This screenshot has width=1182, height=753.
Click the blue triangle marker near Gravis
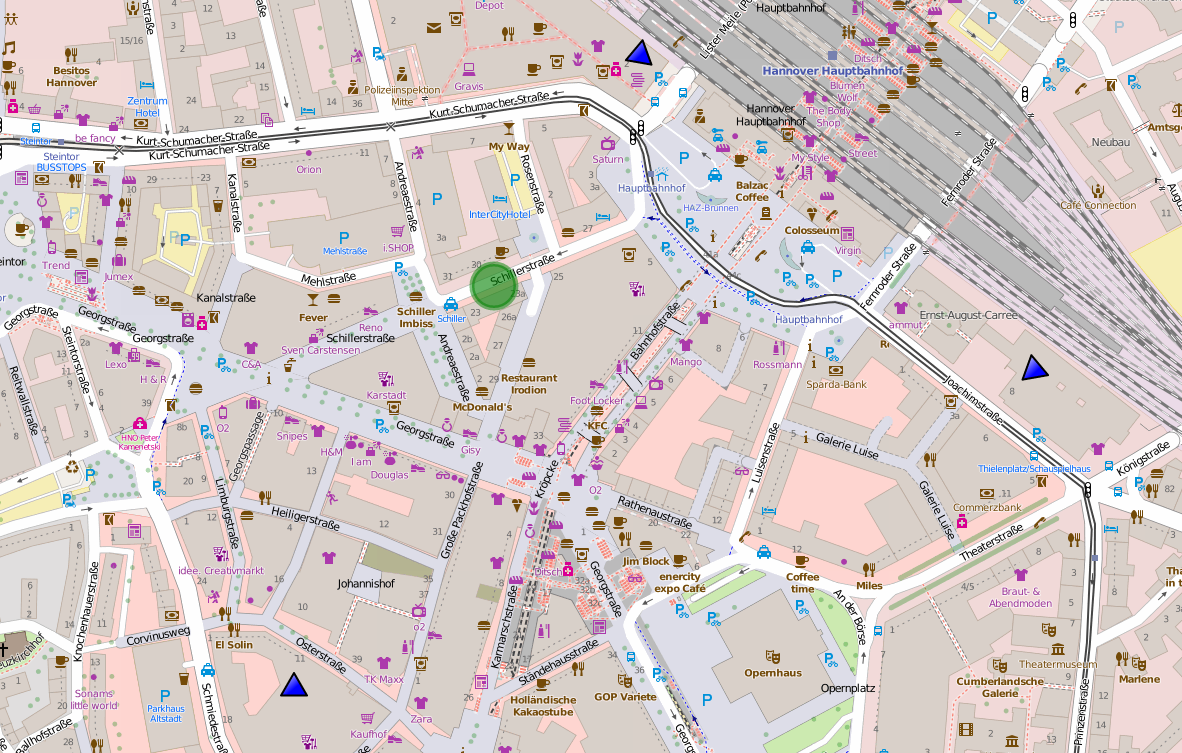(639, 52)
